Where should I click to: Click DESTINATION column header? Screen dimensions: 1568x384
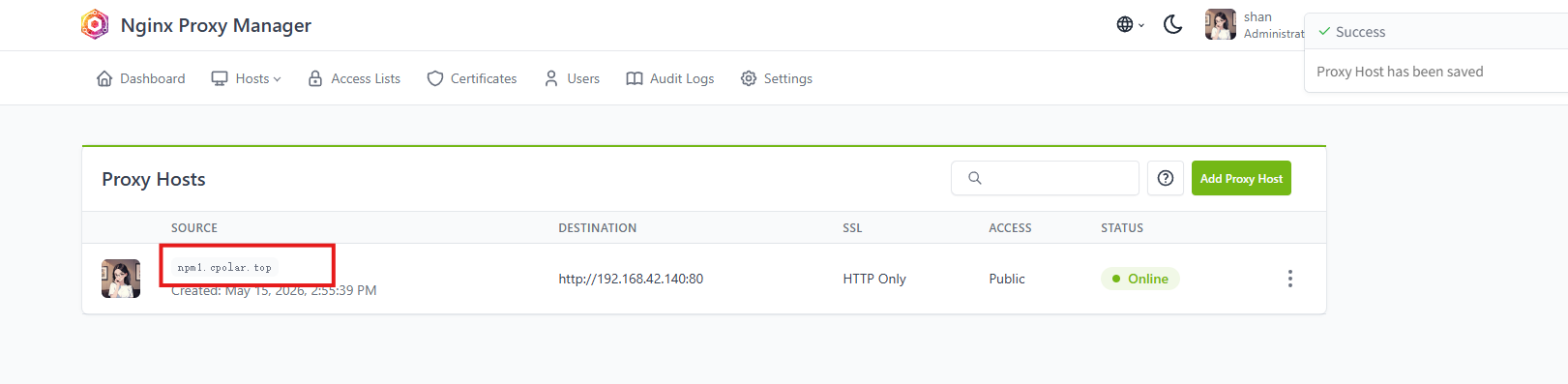tap(598, 228)
